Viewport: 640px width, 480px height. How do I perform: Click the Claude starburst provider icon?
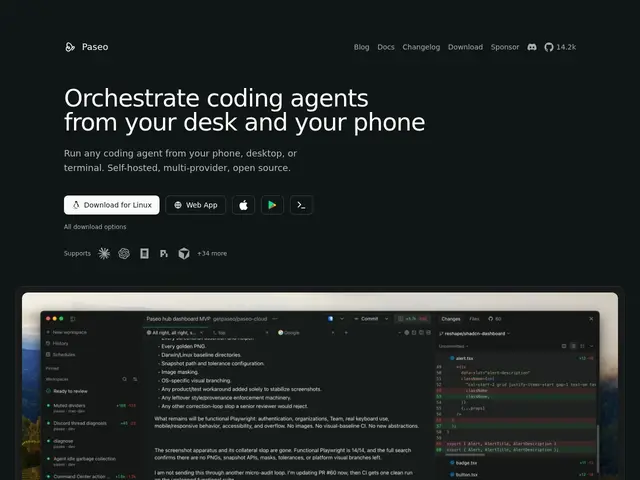[104, 253]
